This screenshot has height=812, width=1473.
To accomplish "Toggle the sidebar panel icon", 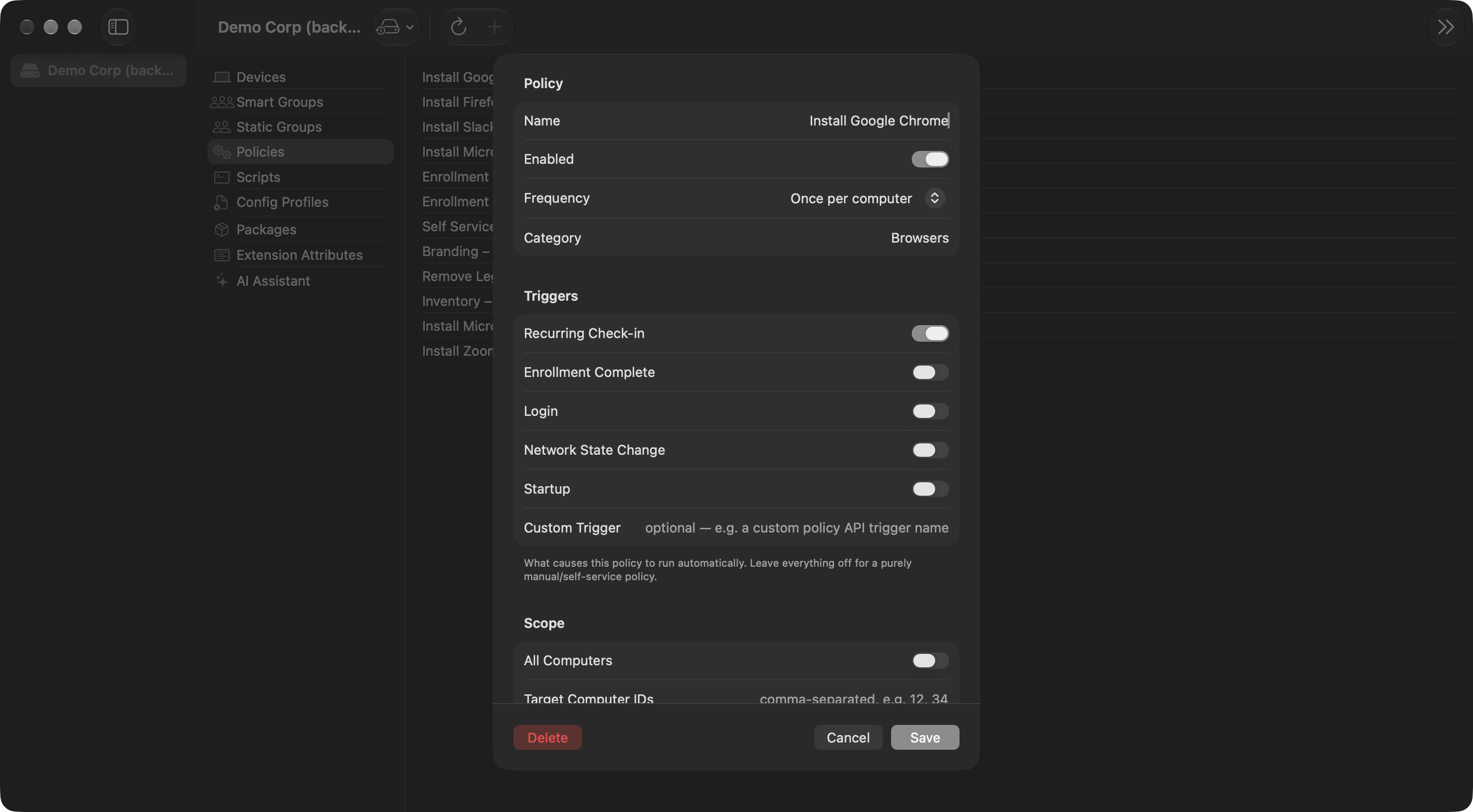I will click(x=118, y=27).
